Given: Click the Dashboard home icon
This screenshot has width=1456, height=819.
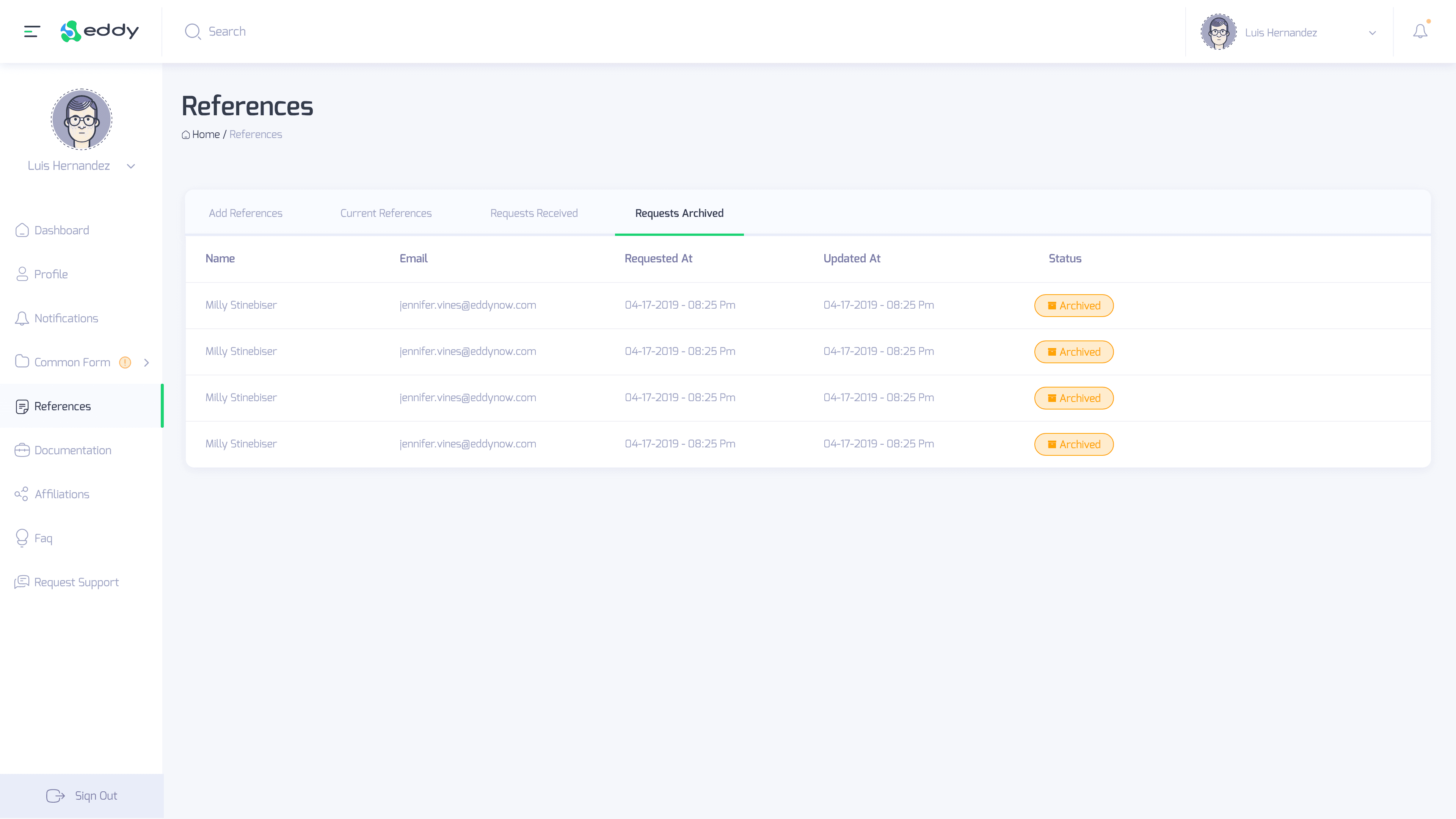Looking at the screenshot, I should coord(22,230).
